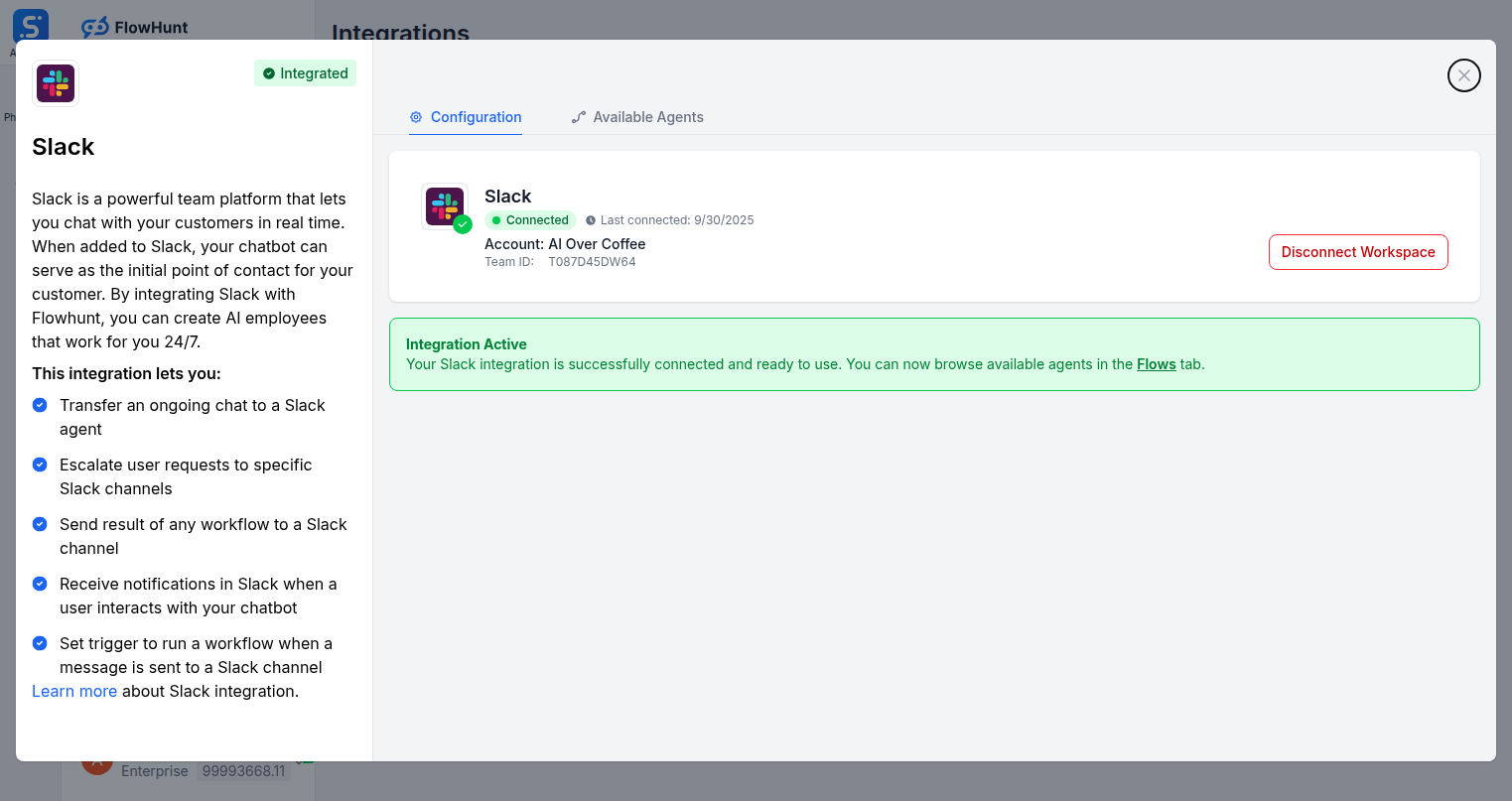
Task: Click the check bullet beside 'Transfer an ongoing chat'
Action: [40, 405]
